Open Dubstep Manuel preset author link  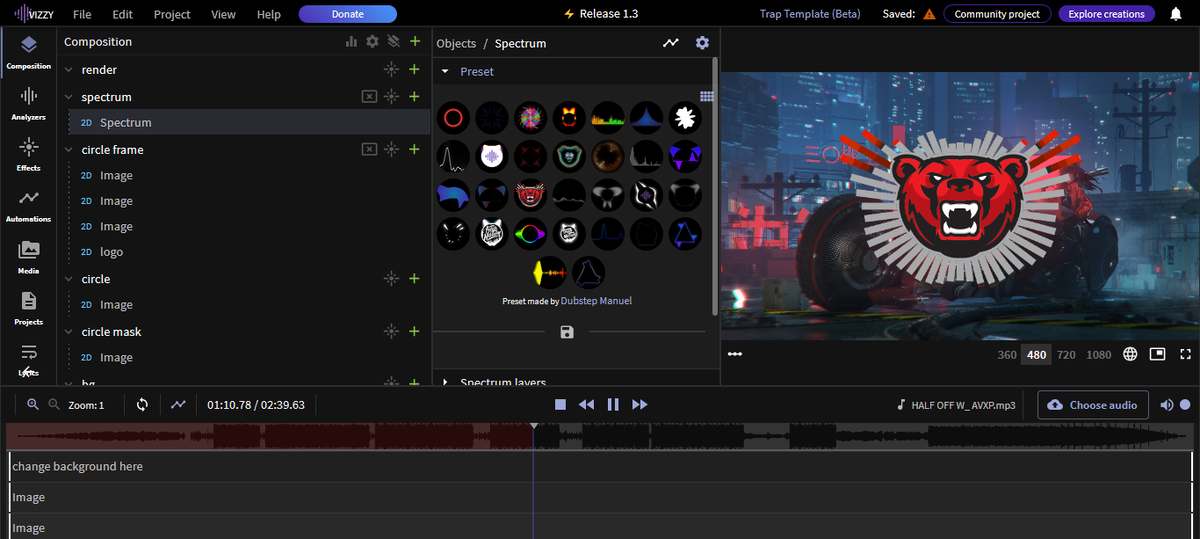[596, 301]
